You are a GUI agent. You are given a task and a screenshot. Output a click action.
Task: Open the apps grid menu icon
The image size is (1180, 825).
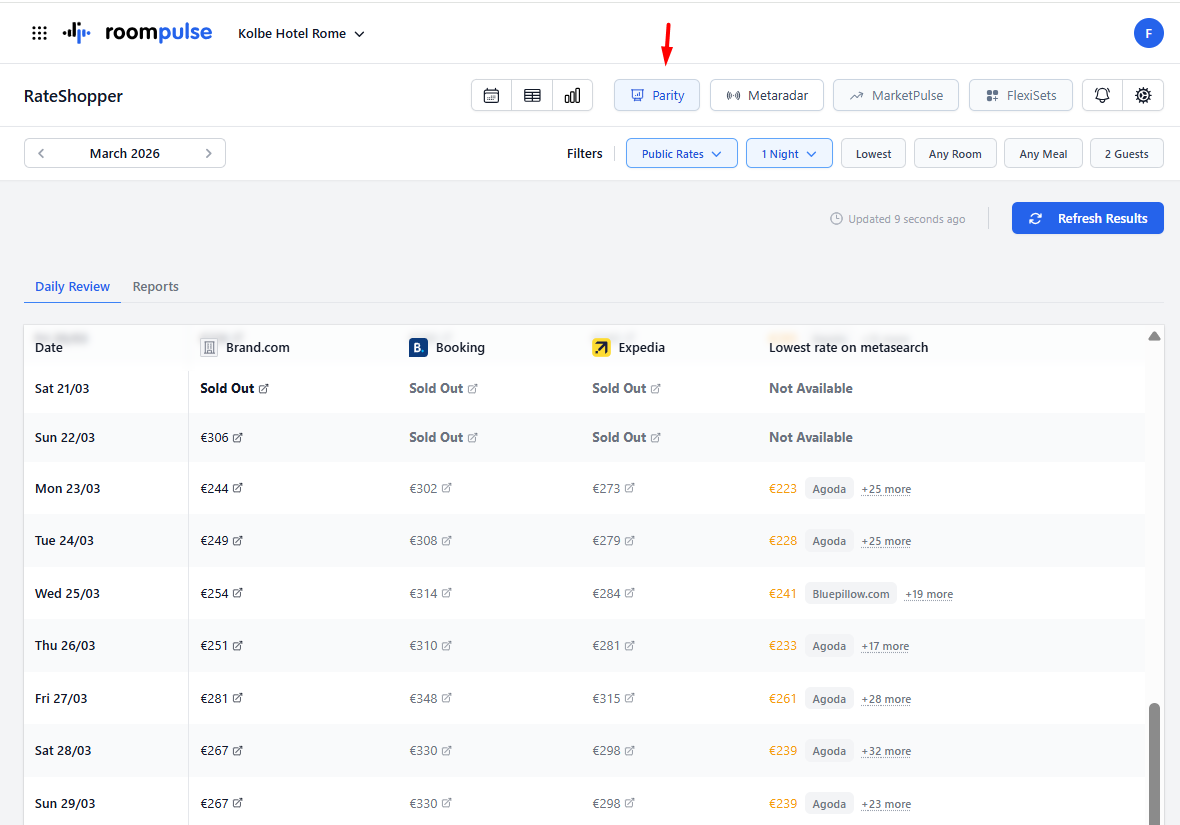pos(39,33)
